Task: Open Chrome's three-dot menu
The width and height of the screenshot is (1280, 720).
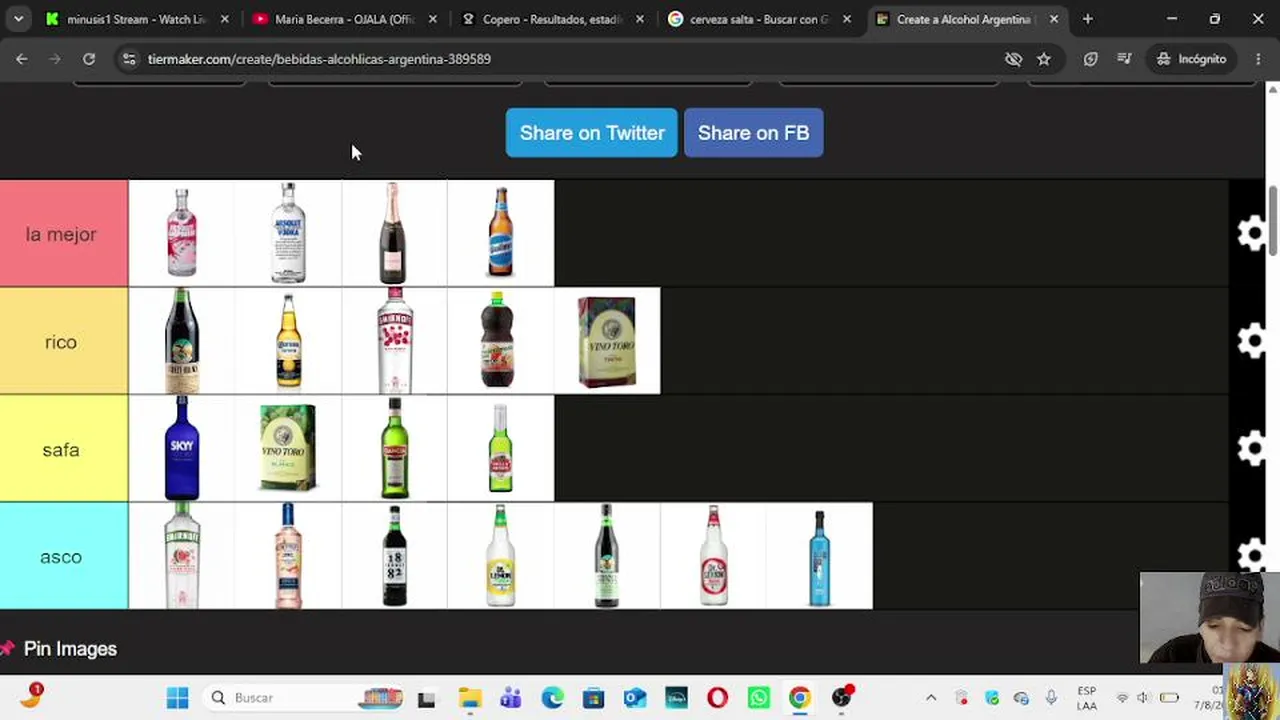Action: [1258, 59]
